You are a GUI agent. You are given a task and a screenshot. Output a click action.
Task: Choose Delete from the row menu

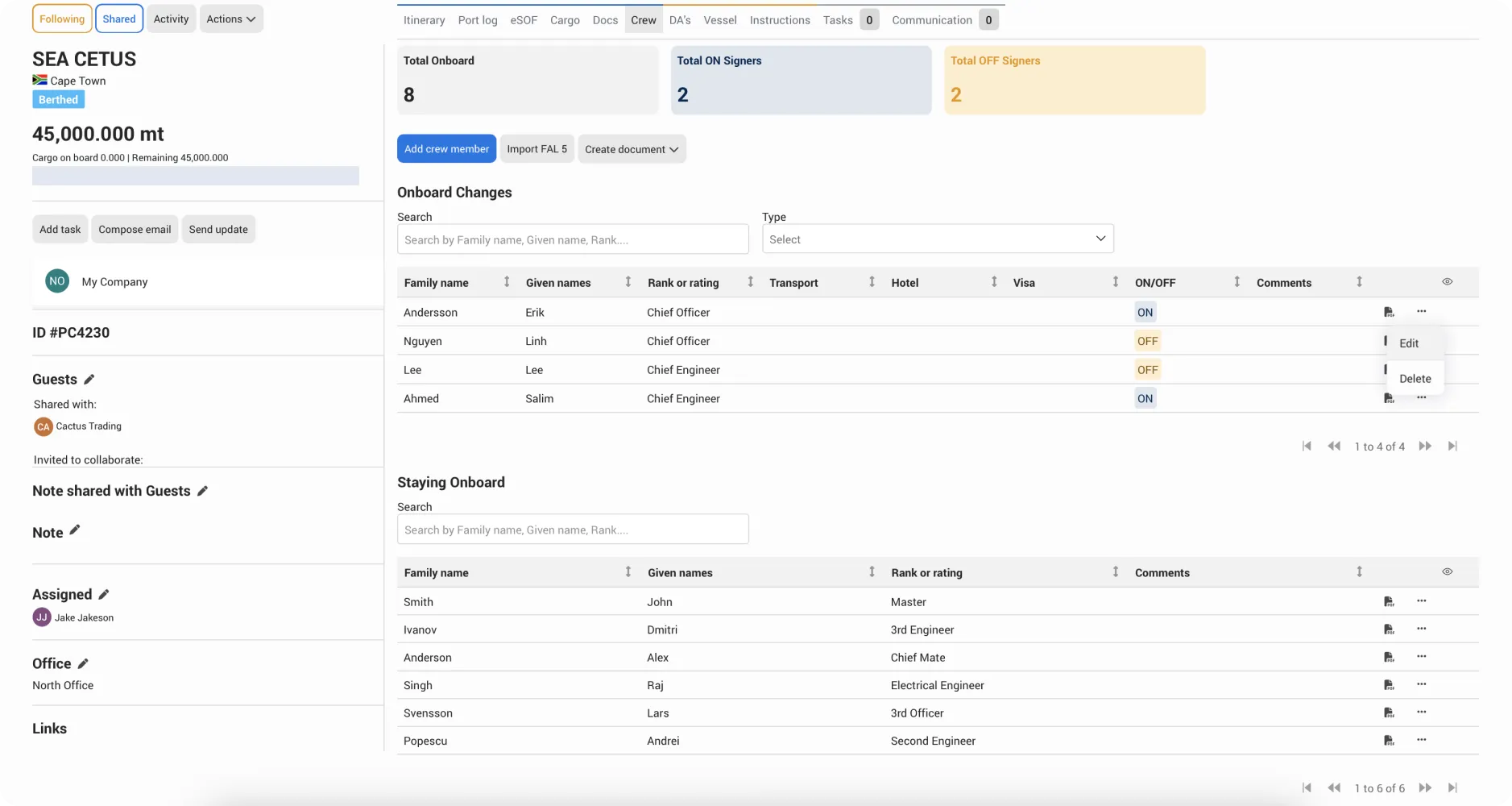(x=1415, y=378)
